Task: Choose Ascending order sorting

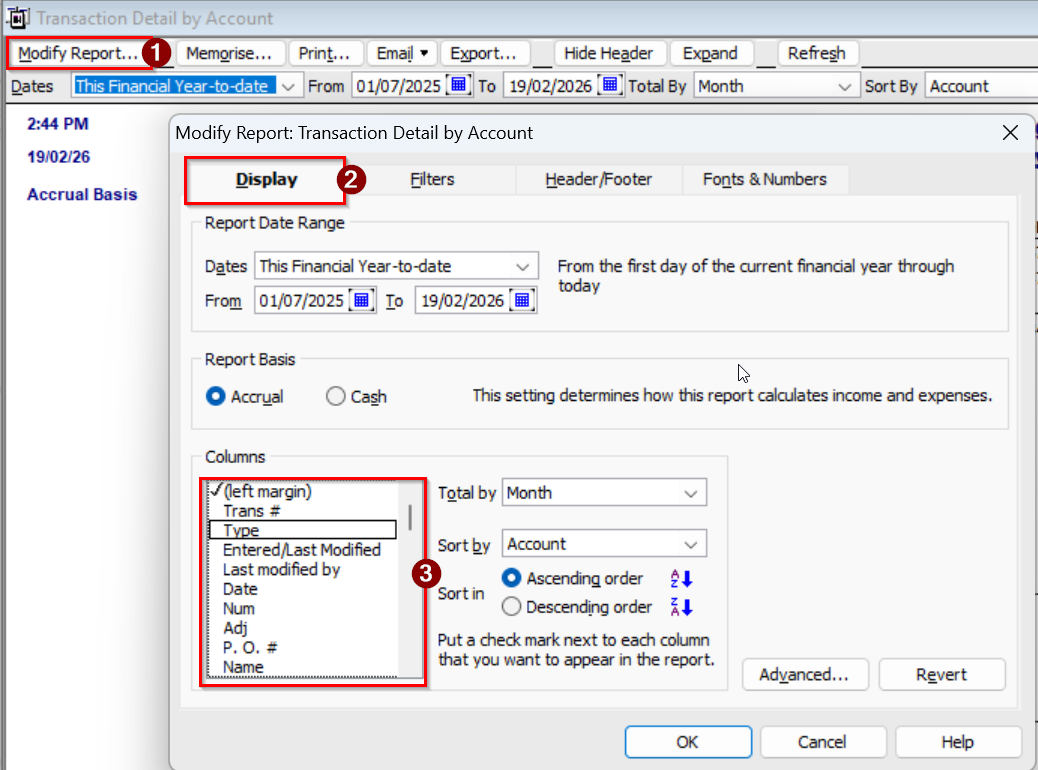Action: [511, 578]
